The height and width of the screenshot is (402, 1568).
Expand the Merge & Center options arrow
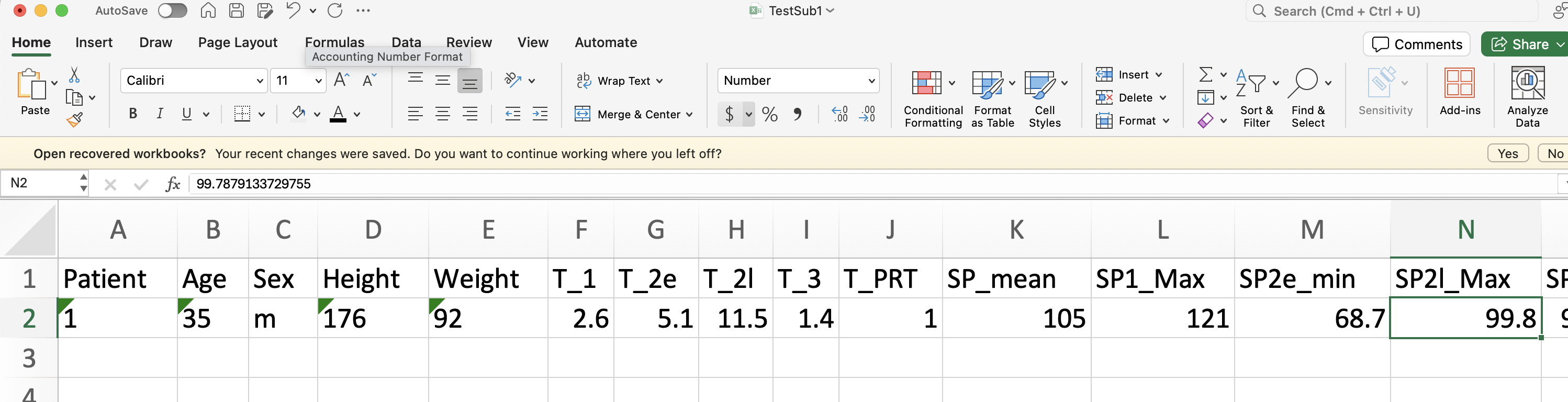click(689, 115)
